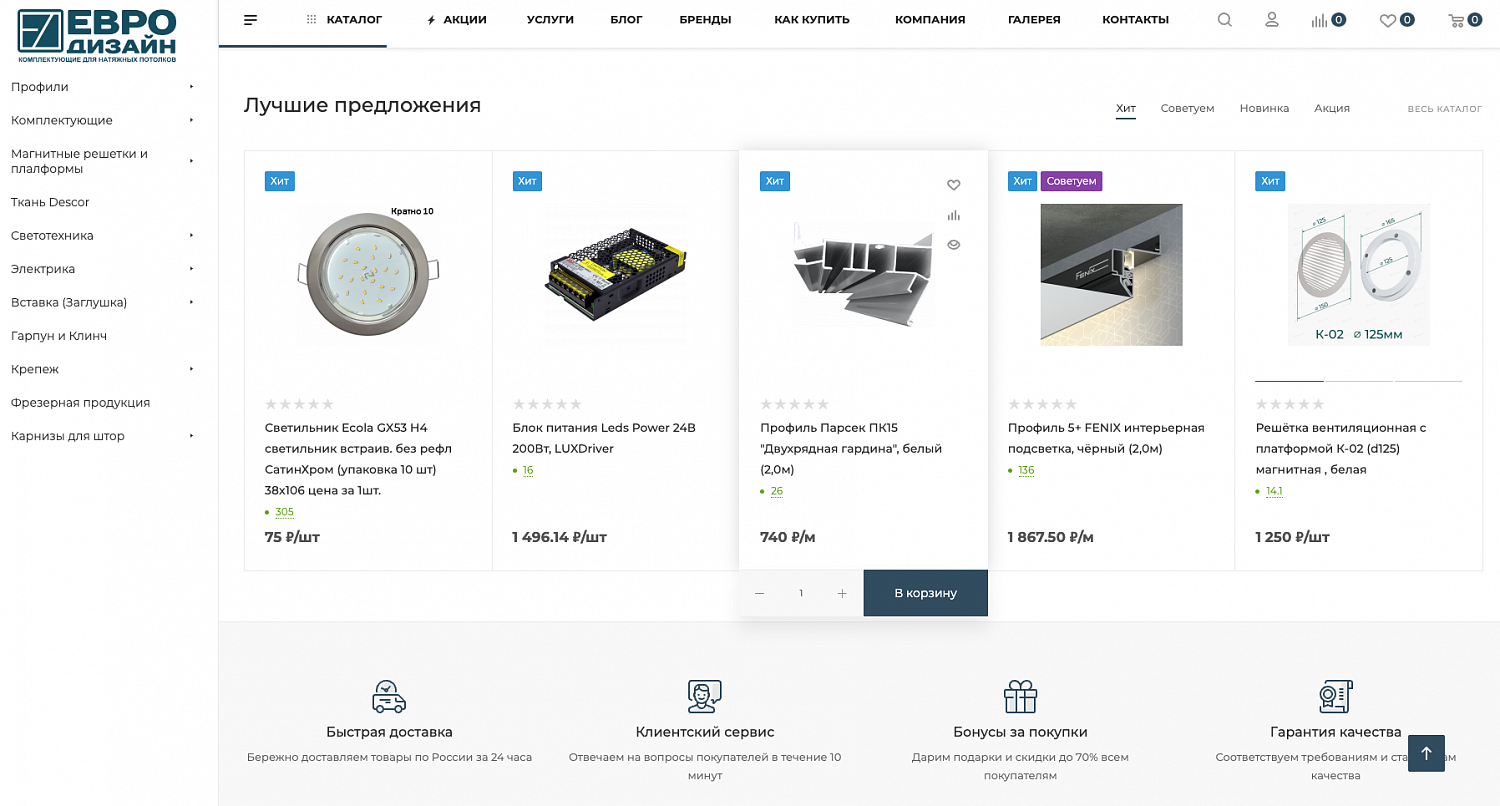Click the Решётка вентиляционная К-02 product image

tap(1358, 275)
